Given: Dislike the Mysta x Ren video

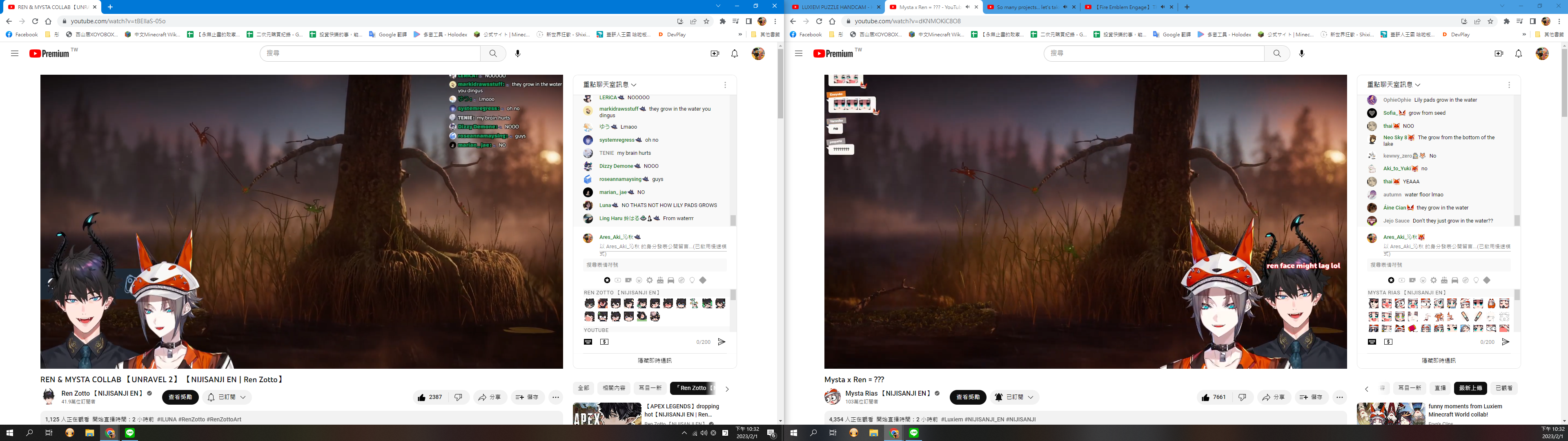Looking at the screenshot, I should pos(1242,397).
